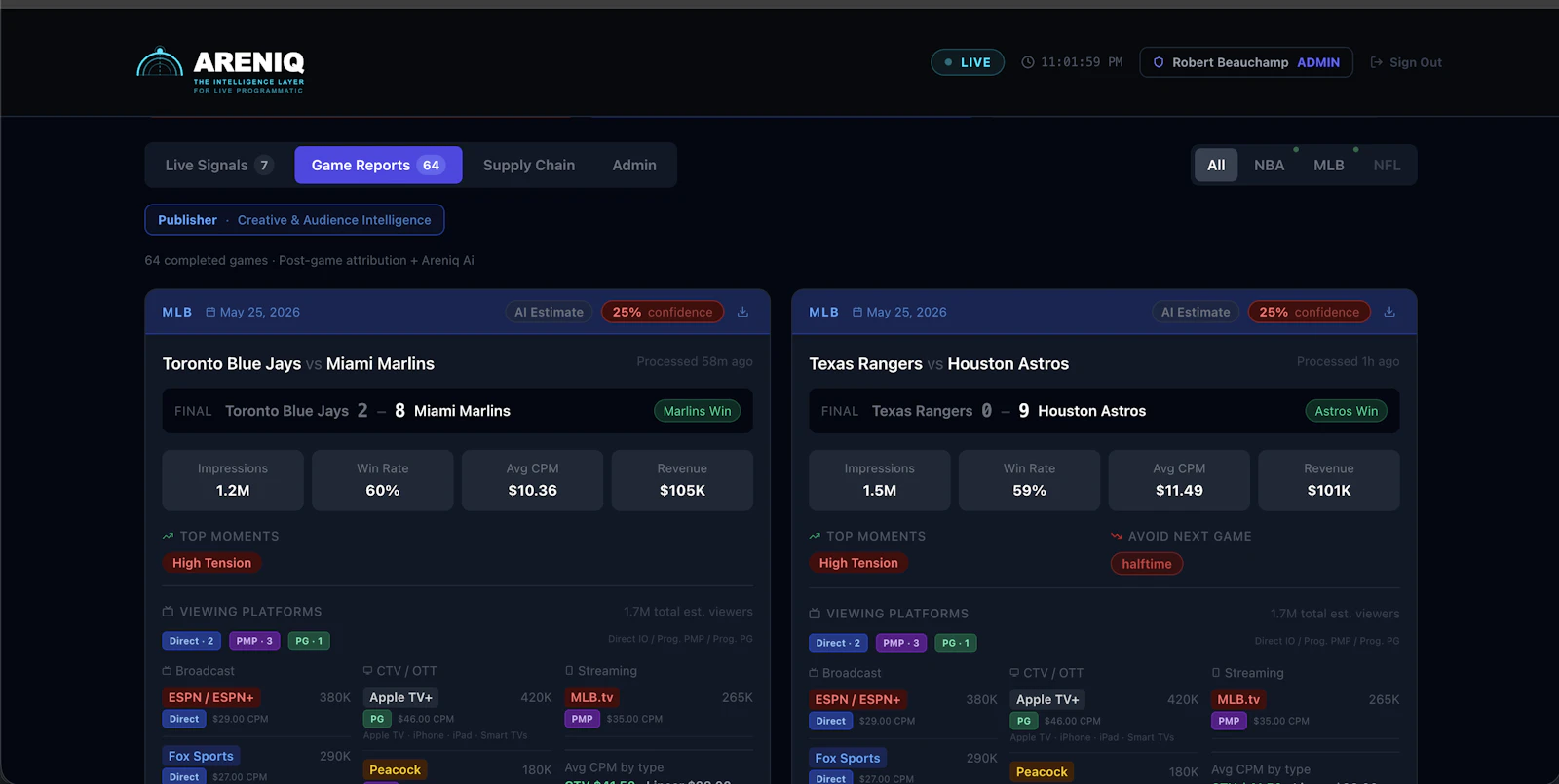Click Direct · 2 badge on Rangers card
The height and width of the screenshot is (784, 1559).
coord(838,643)
